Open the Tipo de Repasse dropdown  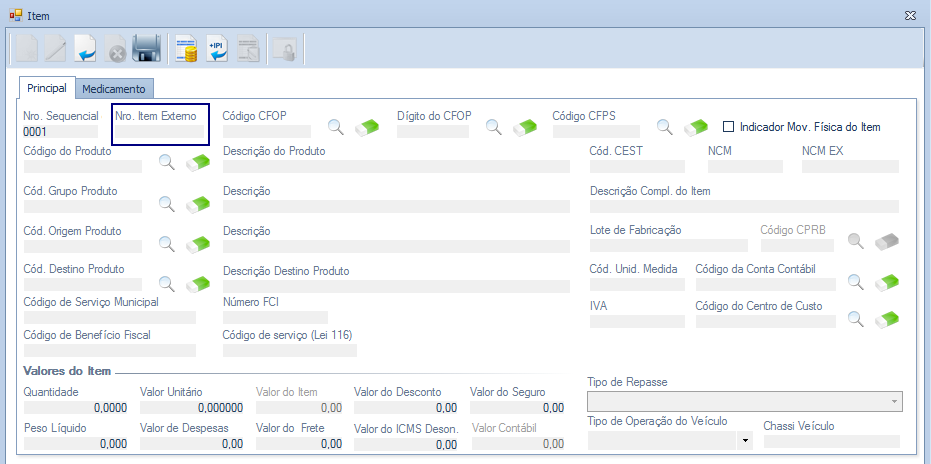coord(894,402)
